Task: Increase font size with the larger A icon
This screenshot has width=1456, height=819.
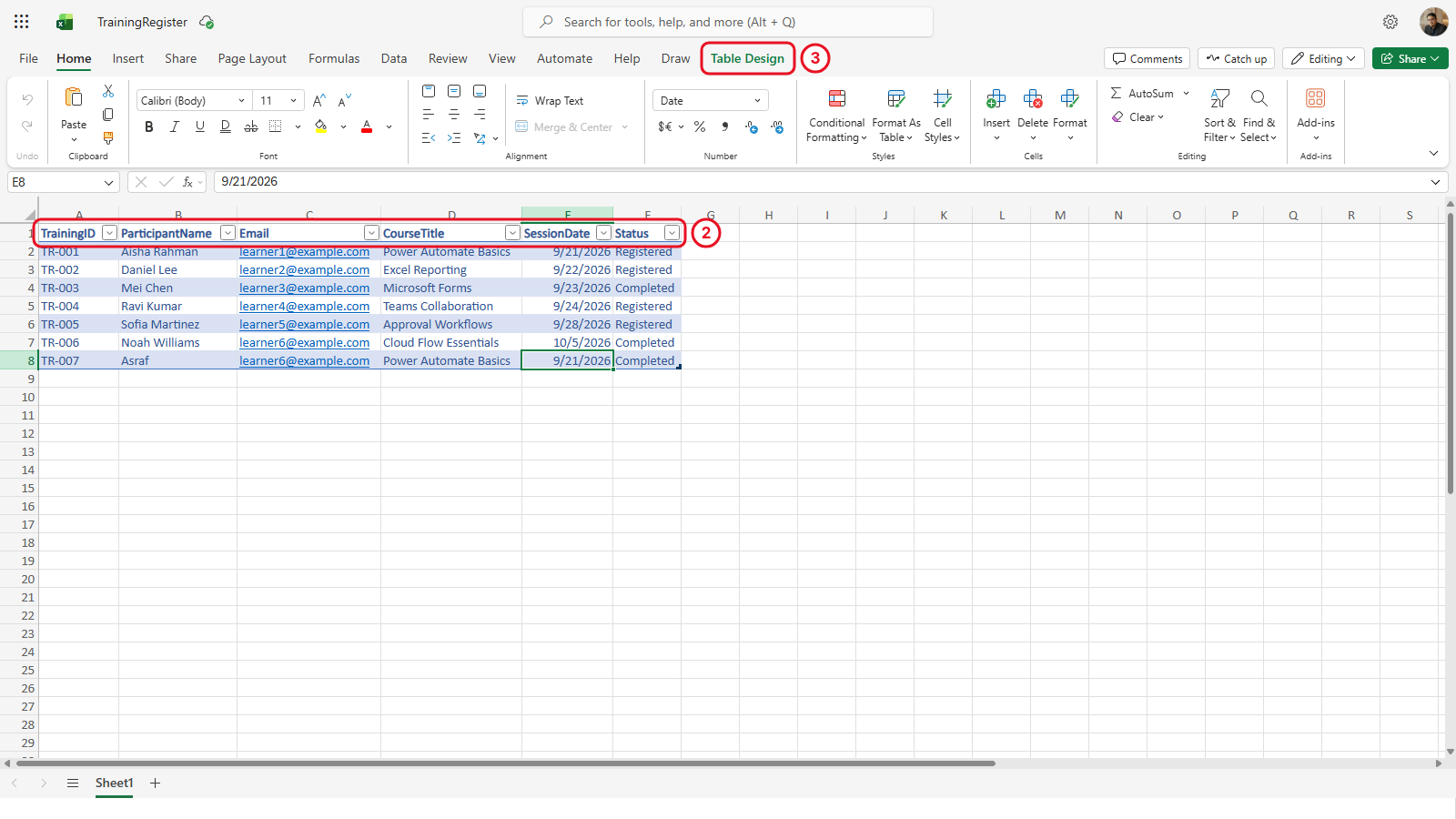Action: tap(318, 100)
